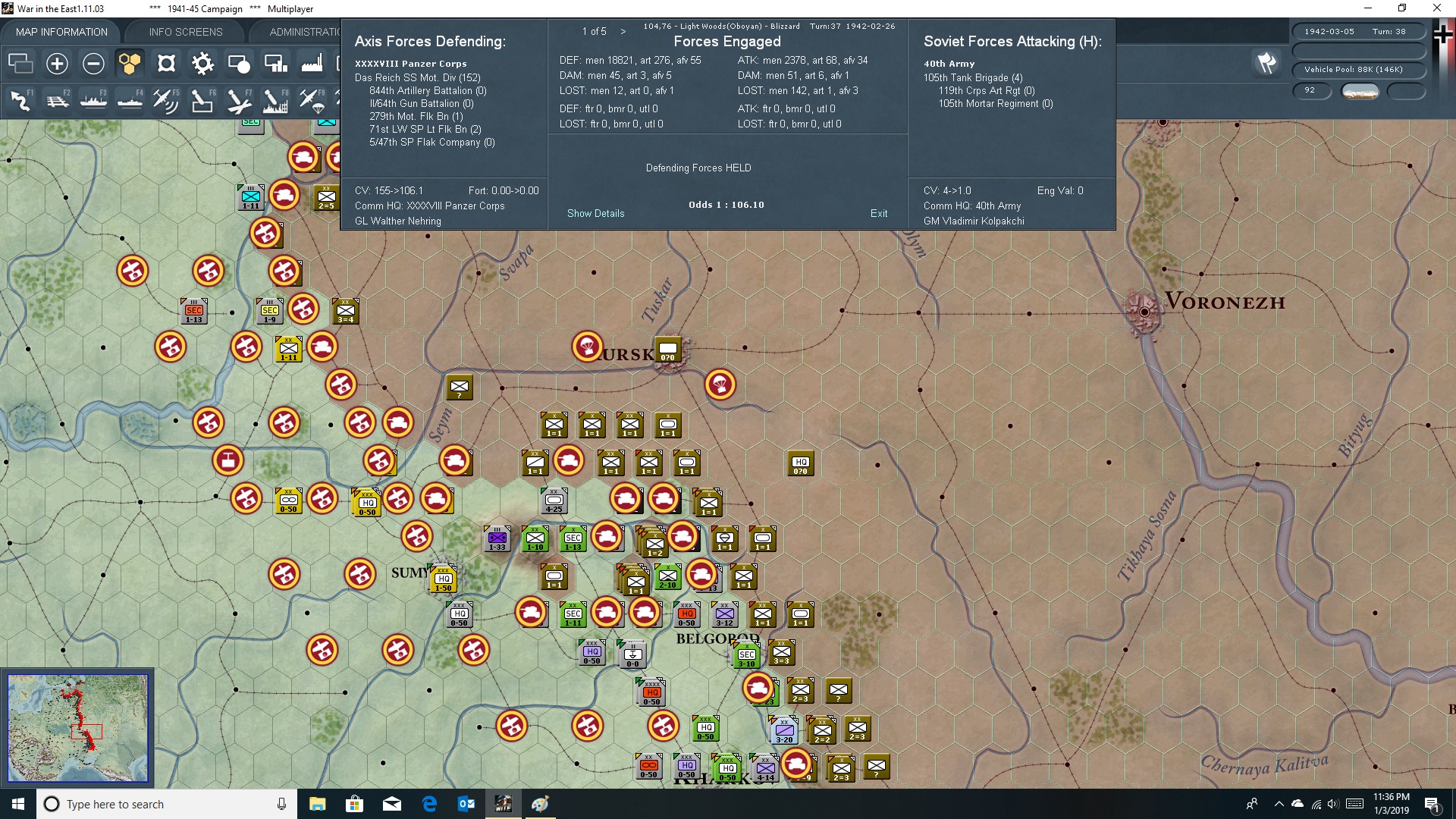Screen dimensions: 1456x819
Task: Click the zoom out minus icon
Action: [x=93, y=64]
